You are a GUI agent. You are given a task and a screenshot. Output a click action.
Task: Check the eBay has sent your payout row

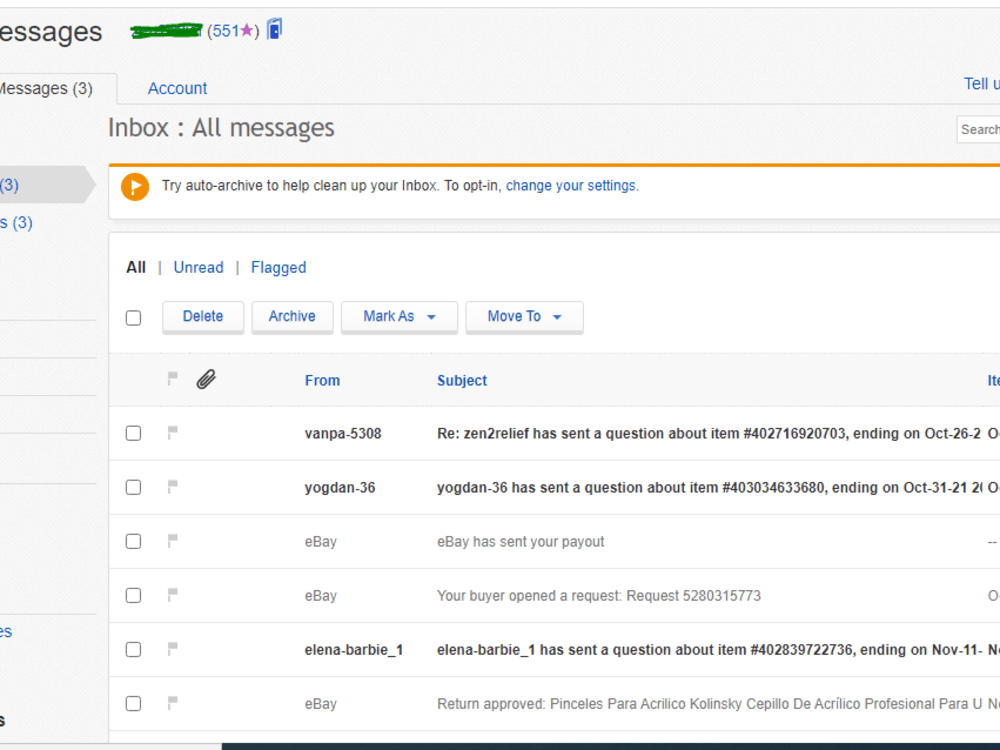133,541
